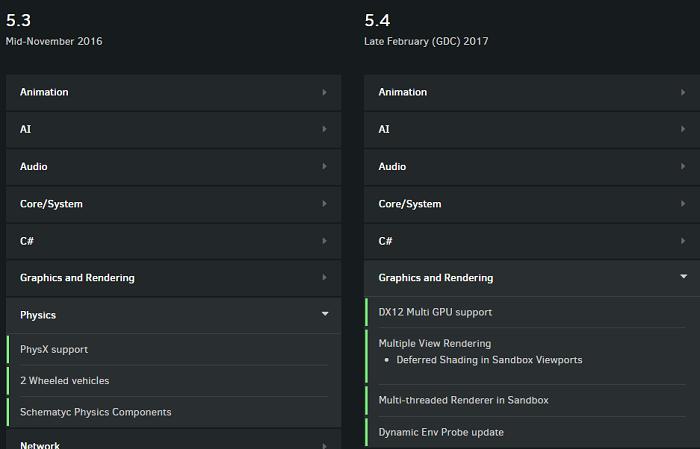Click the Mid-November 2016 date text
700x449 pixels.
click(x=54, y=42)
